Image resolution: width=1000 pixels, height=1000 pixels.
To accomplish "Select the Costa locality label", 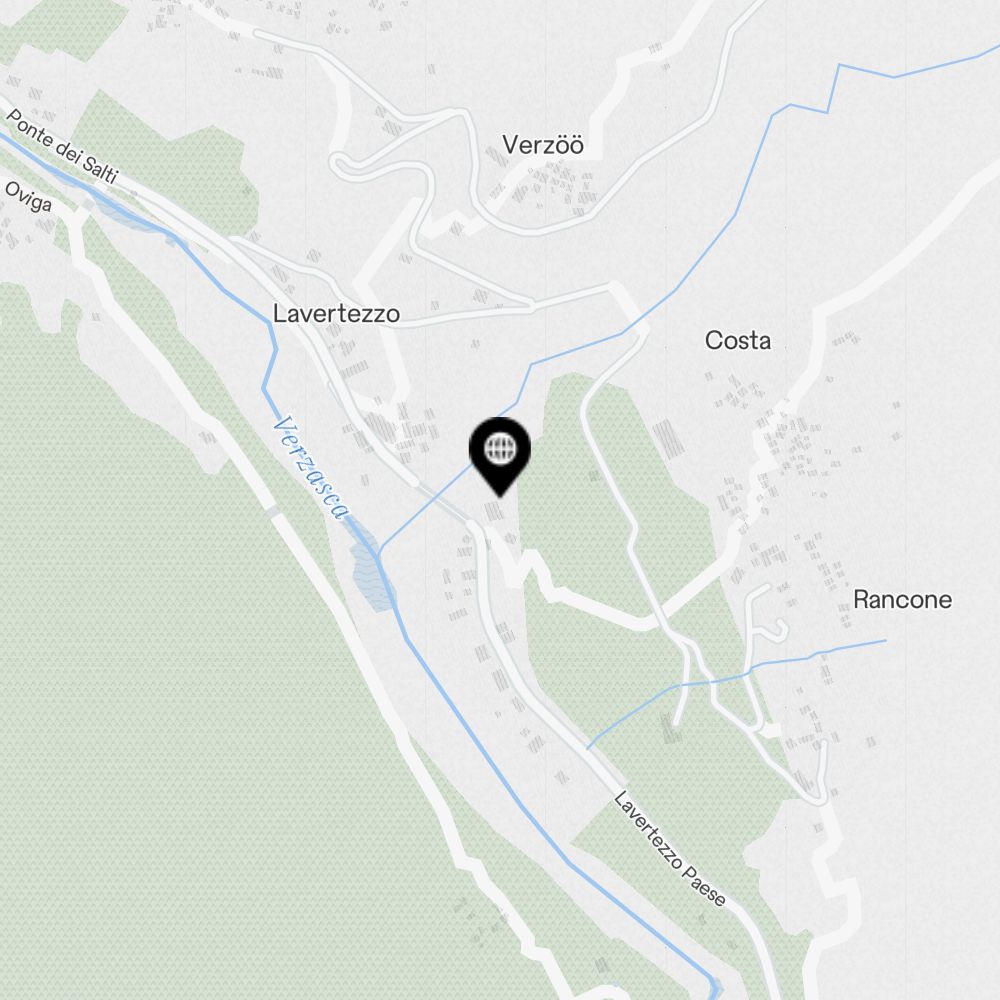I will (737, 341).
